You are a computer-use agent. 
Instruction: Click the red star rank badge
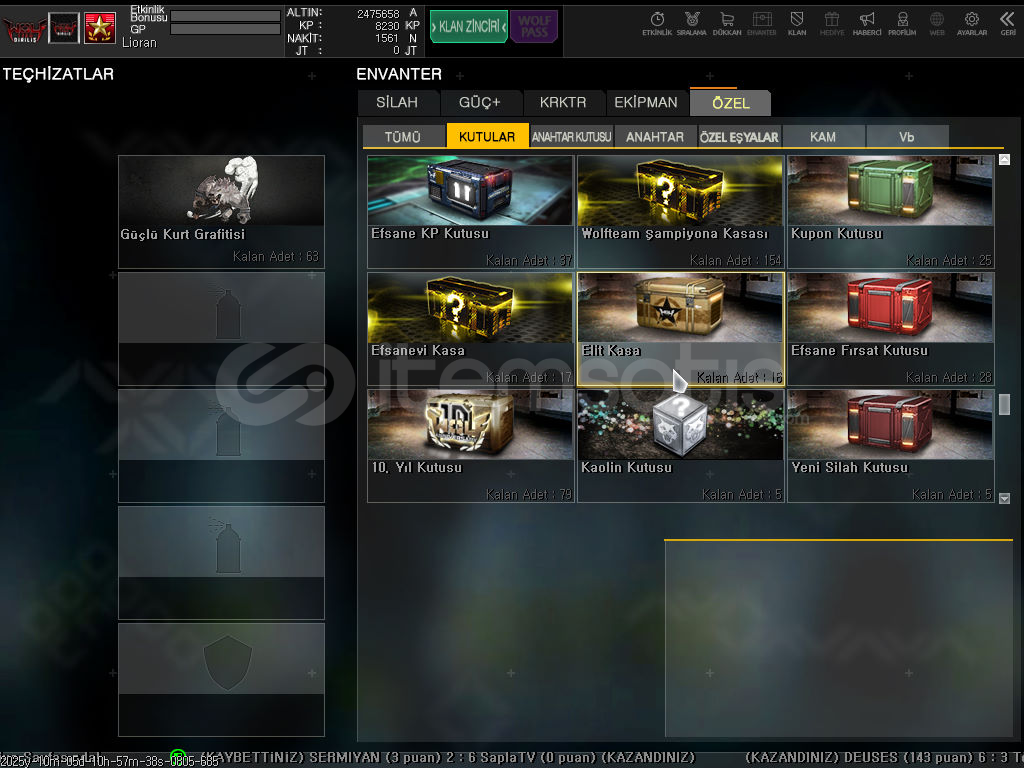(x=99, y=28)
